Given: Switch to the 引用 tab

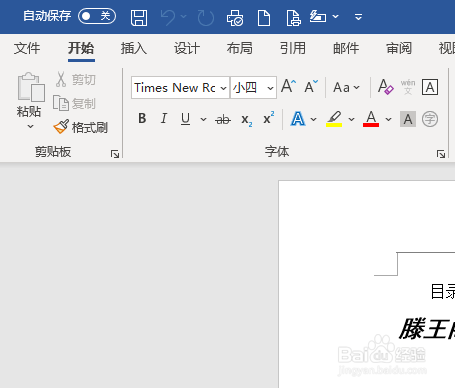Looking at the screenshot, I should point(293,48).
